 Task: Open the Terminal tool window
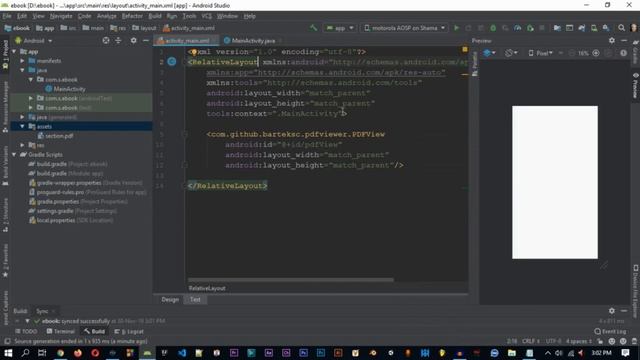60,331
